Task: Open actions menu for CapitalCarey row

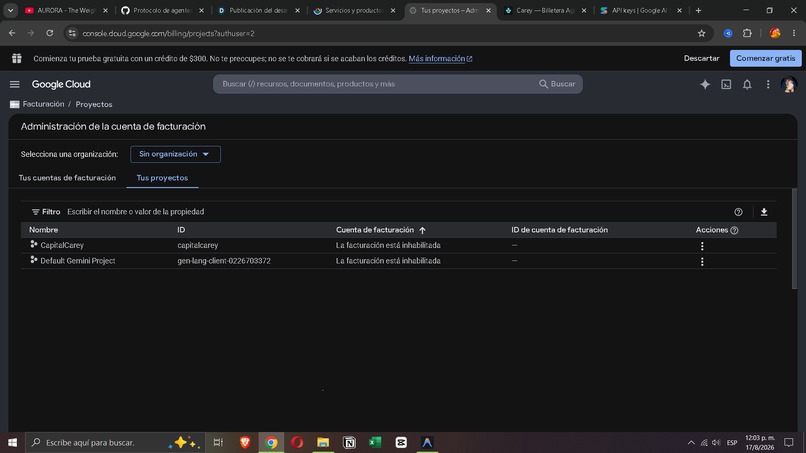Action: (702, 246)
